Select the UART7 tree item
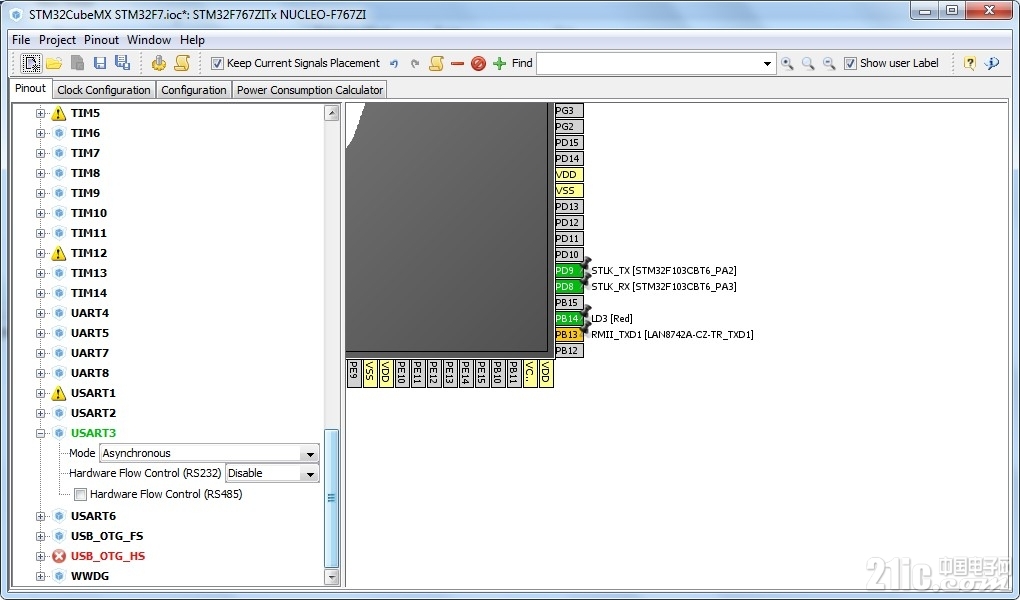The height and width of the screenshot is (600, 1020). pos(90,353)
